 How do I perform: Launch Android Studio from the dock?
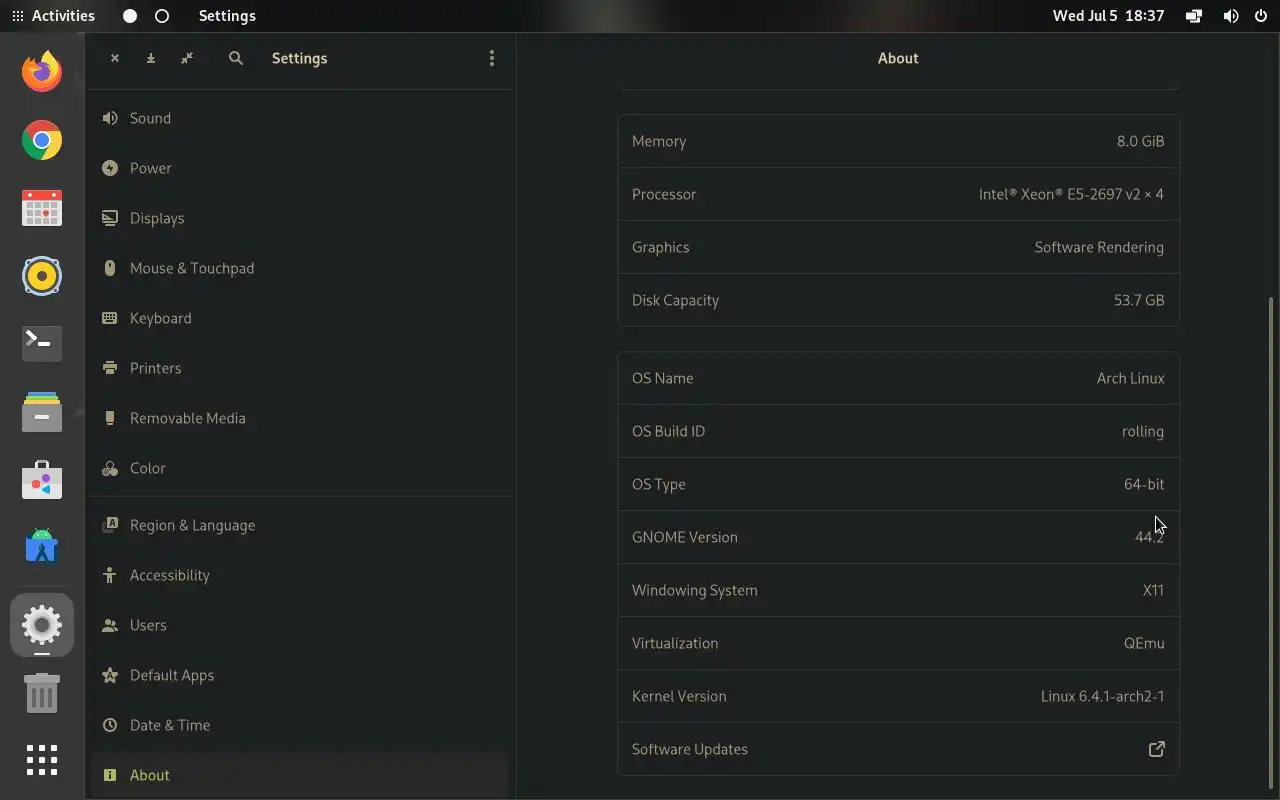point(42,548)
